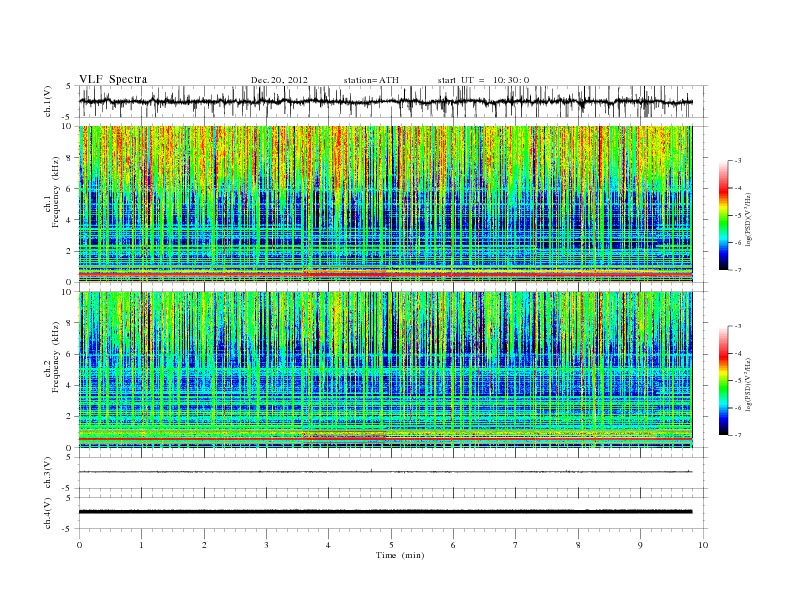
Task: Click inside the ch.1 frequency spectrogram panel
Action: pyautogui.click(x=385, y=204)
